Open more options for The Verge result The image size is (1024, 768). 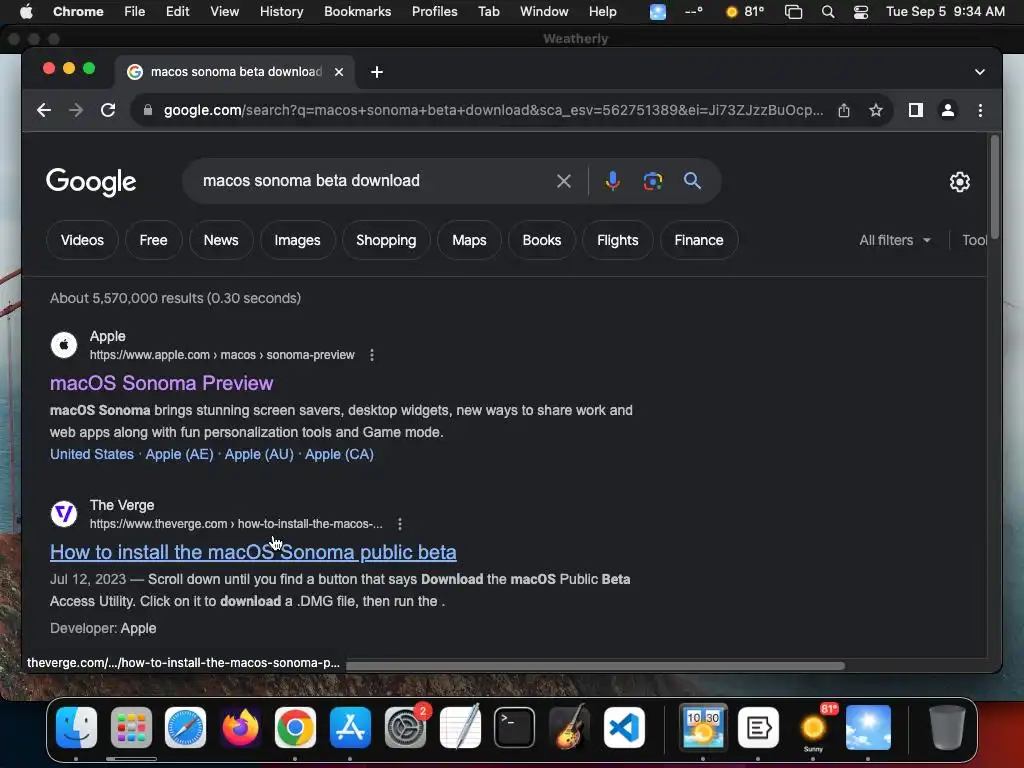(x=400, y=524)
